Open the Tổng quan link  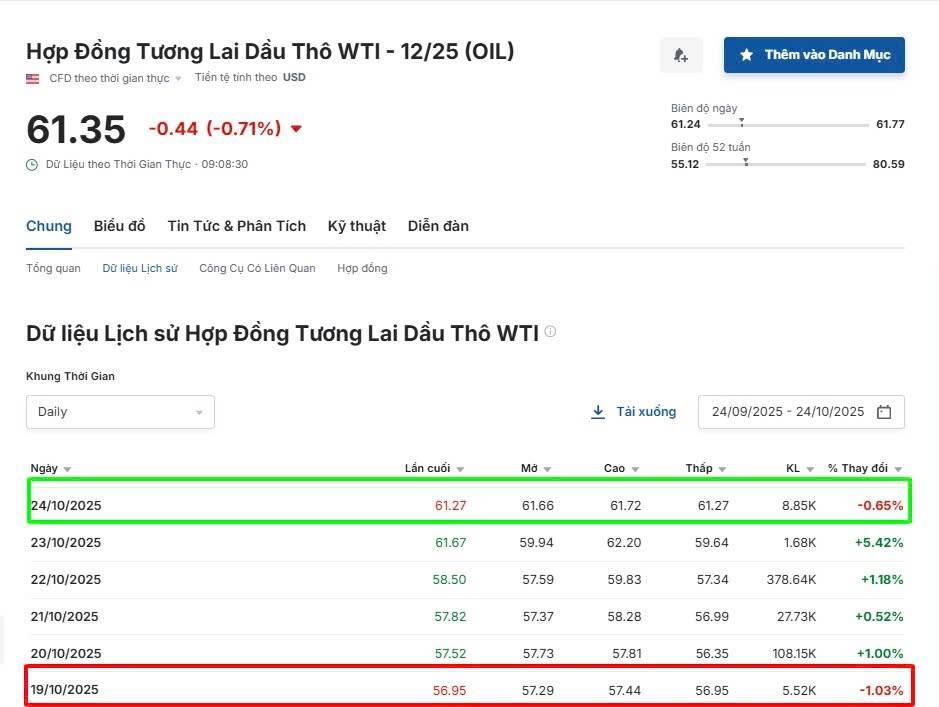[x=52, y=268]
